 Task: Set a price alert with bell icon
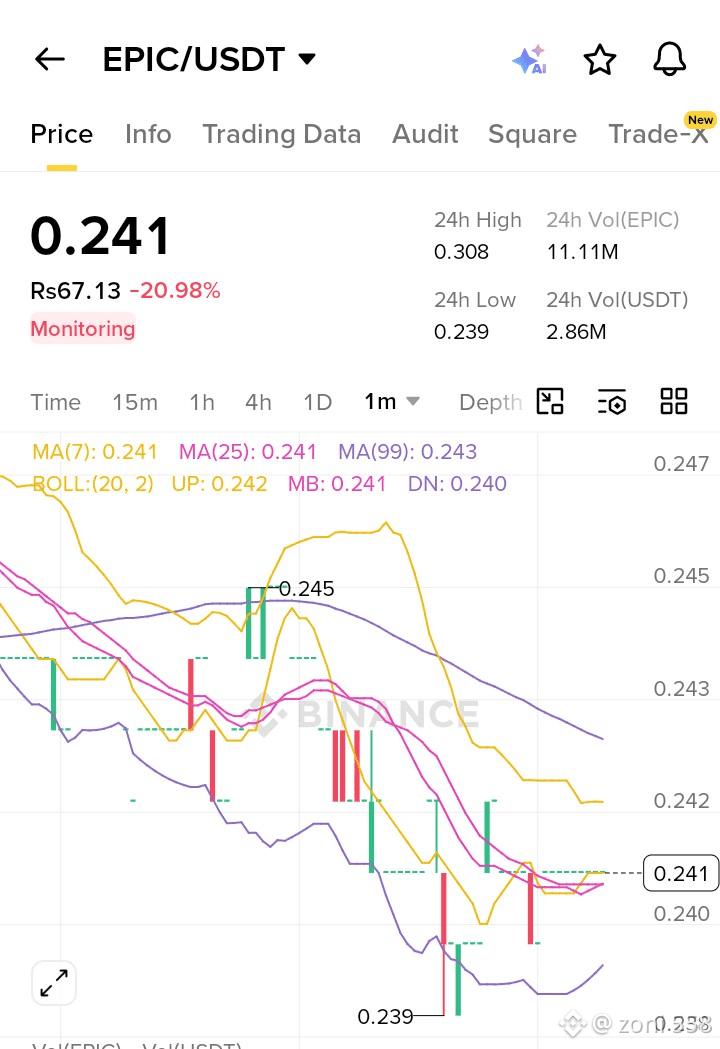(669, 59)
